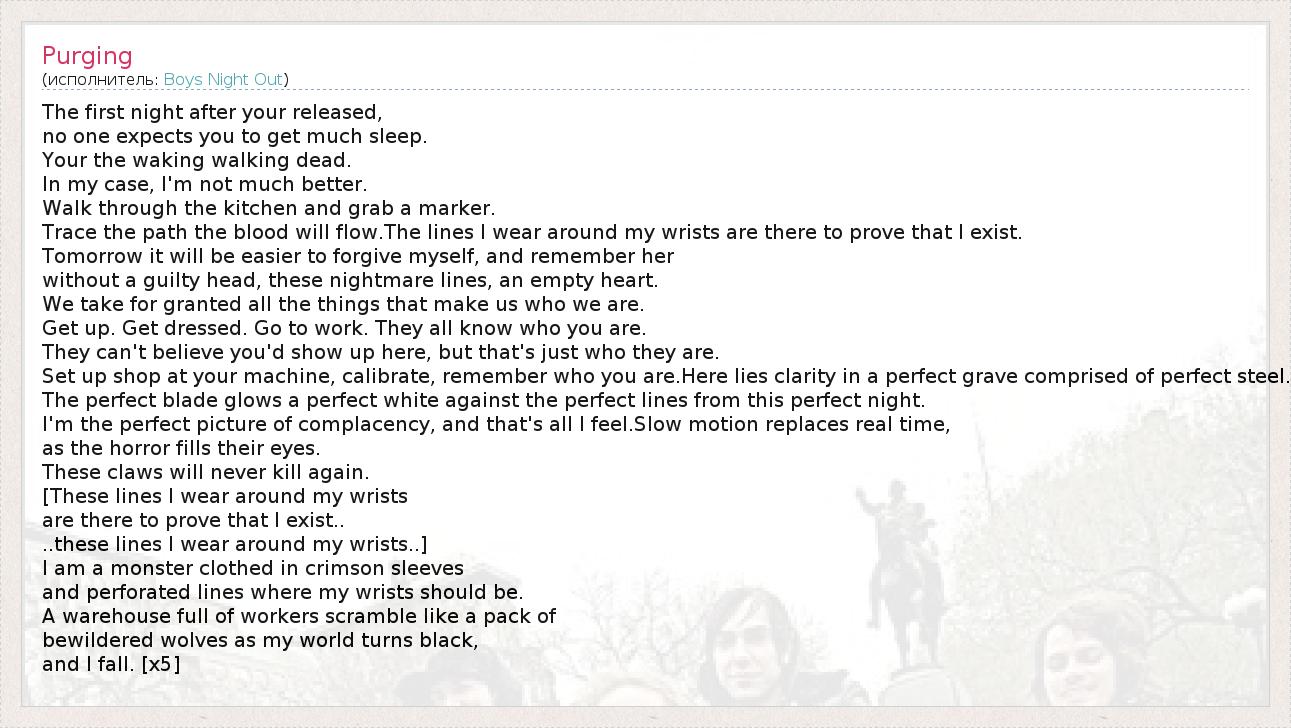Viewport: 1291px width, 728px height.
Task: Click the line starting 'Trace the path the blood'
Action: coord(531,232)
